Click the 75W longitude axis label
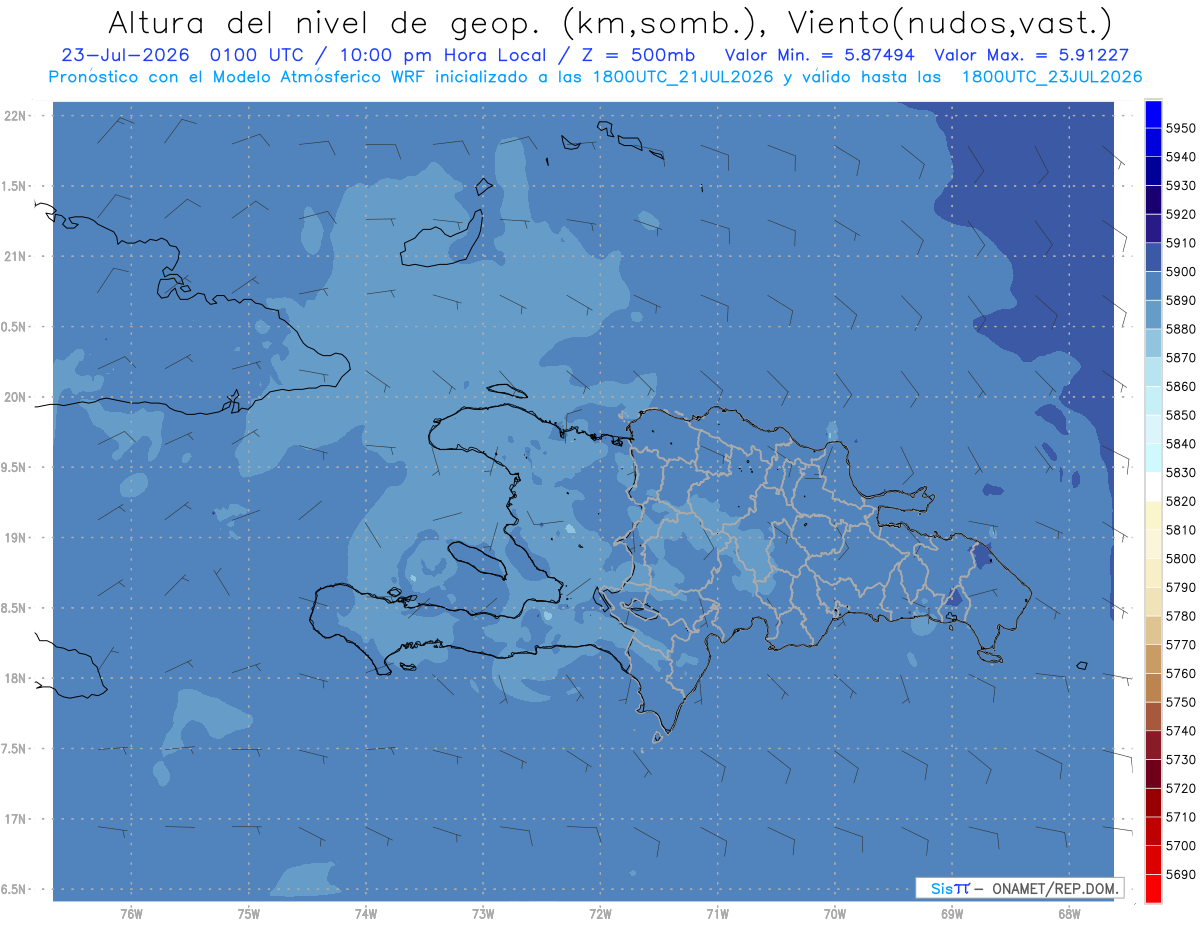The height and width of the screenshot is (927, 1200). [x=248, y=915]
